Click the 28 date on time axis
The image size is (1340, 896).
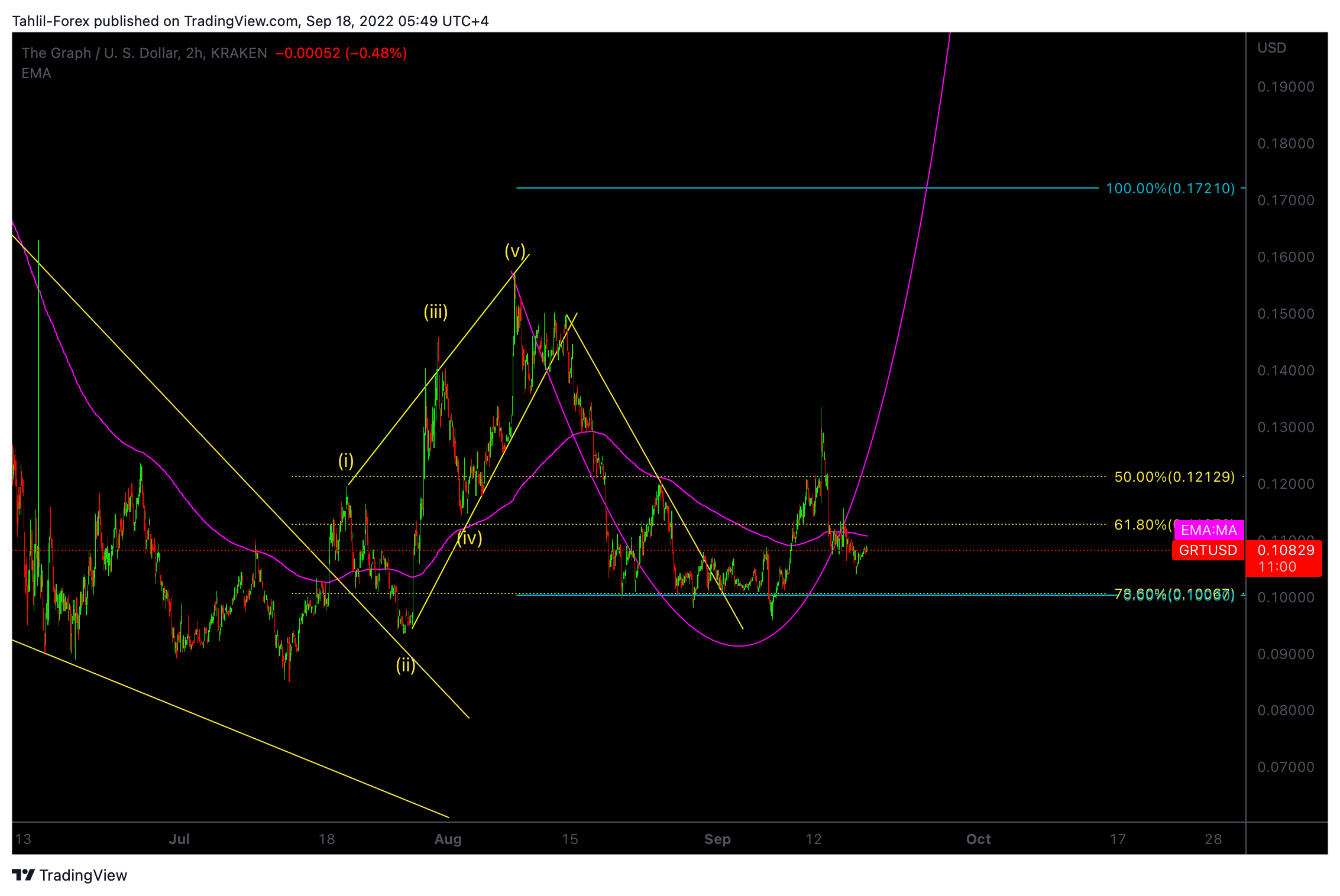1213,839
